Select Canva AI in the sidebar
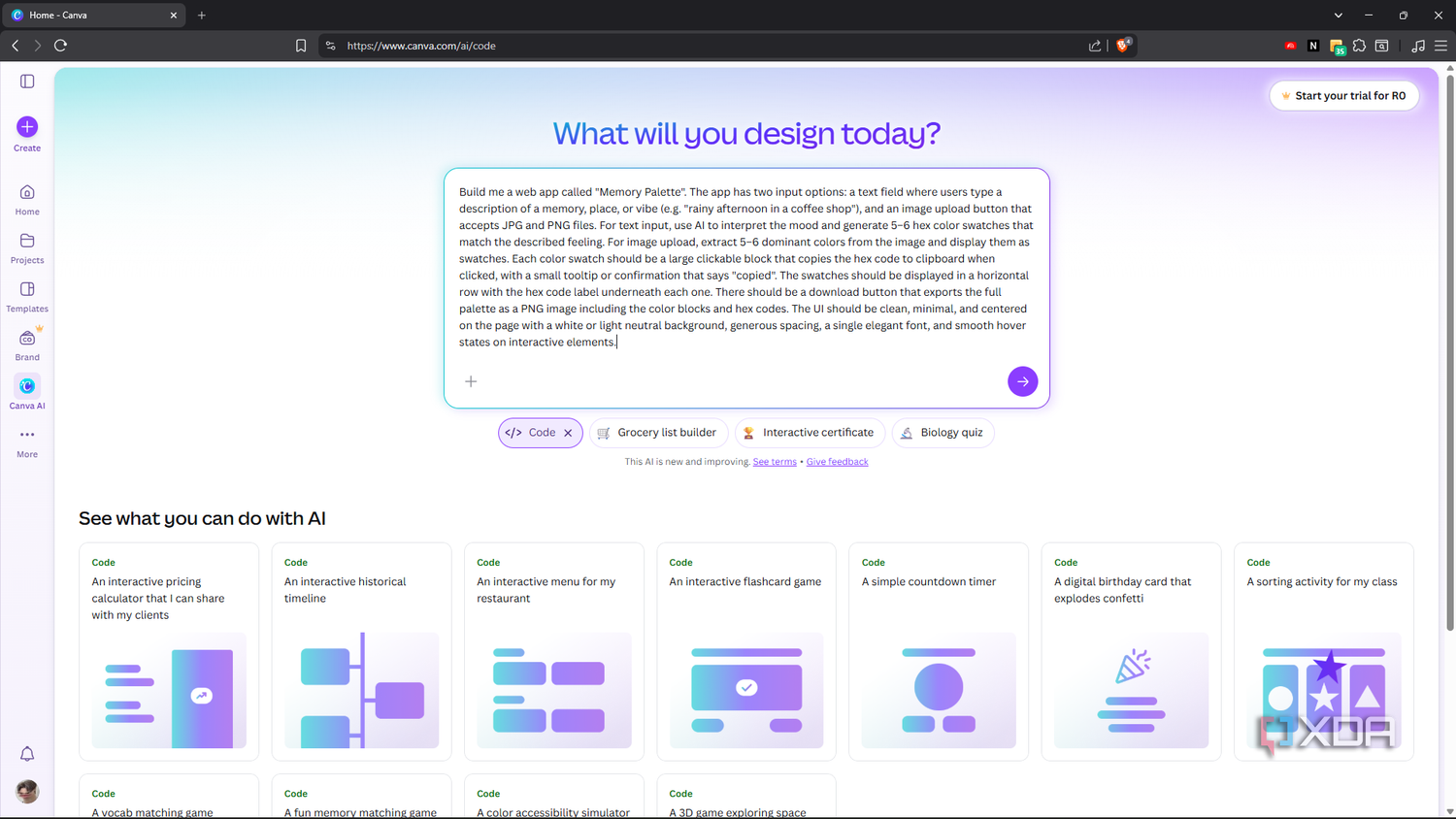The height and width of the screenshot is (819, 1456). 27,393
